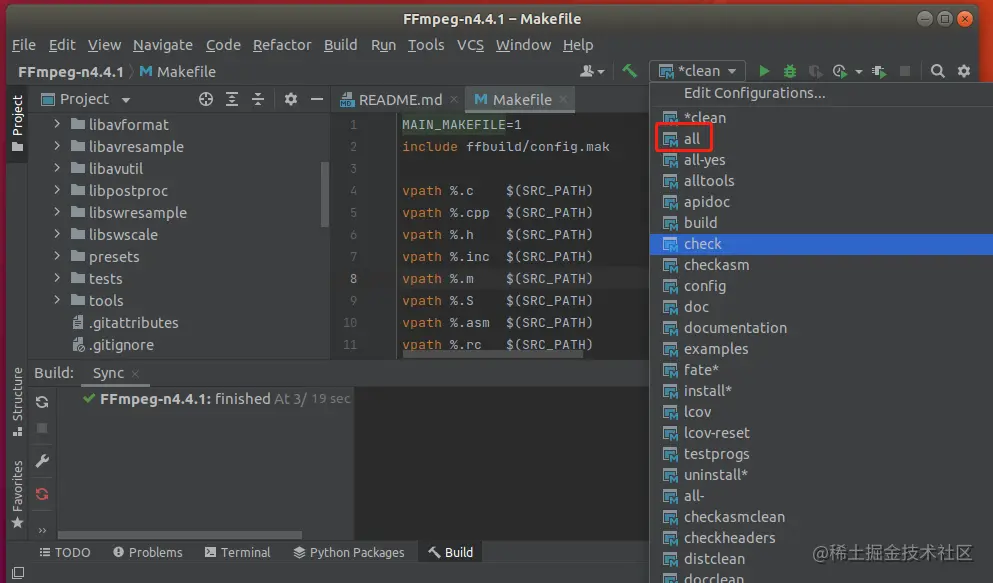Screen dimensions: 993x583
Task: Click the wrench icon in Build panel
Action: (x=42, y=461)
